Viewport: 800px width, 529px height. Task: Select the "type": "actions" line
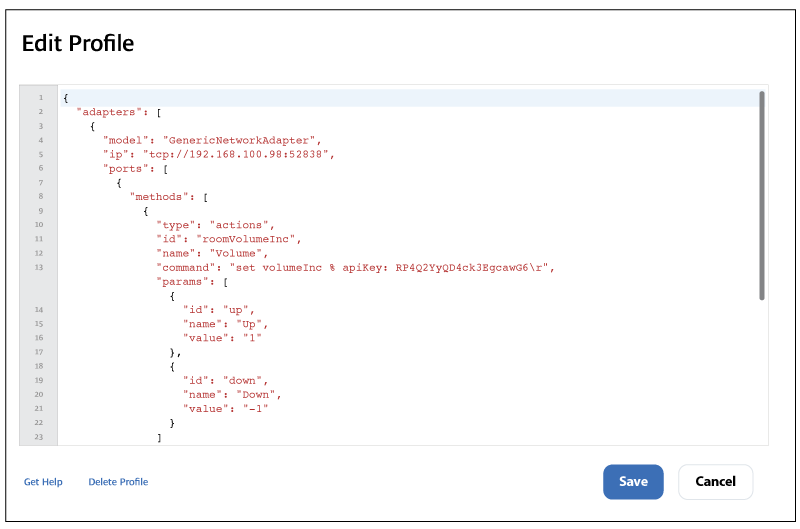[215, 225]
